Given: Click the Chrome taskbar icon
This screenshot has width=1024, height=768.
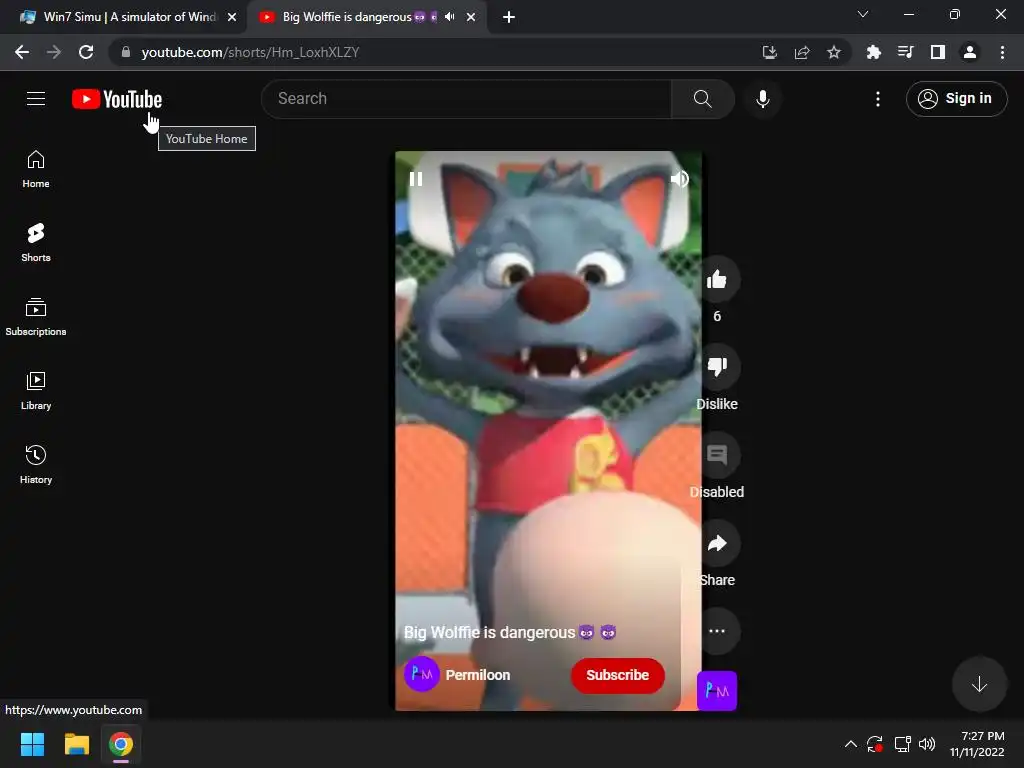Looking at the screenshot, I should click(x=121, y=744).
